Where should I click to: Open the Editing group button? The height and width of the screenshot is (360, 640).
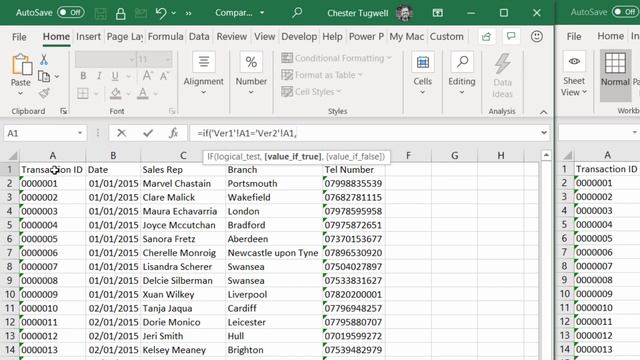[x=462, y=73]
